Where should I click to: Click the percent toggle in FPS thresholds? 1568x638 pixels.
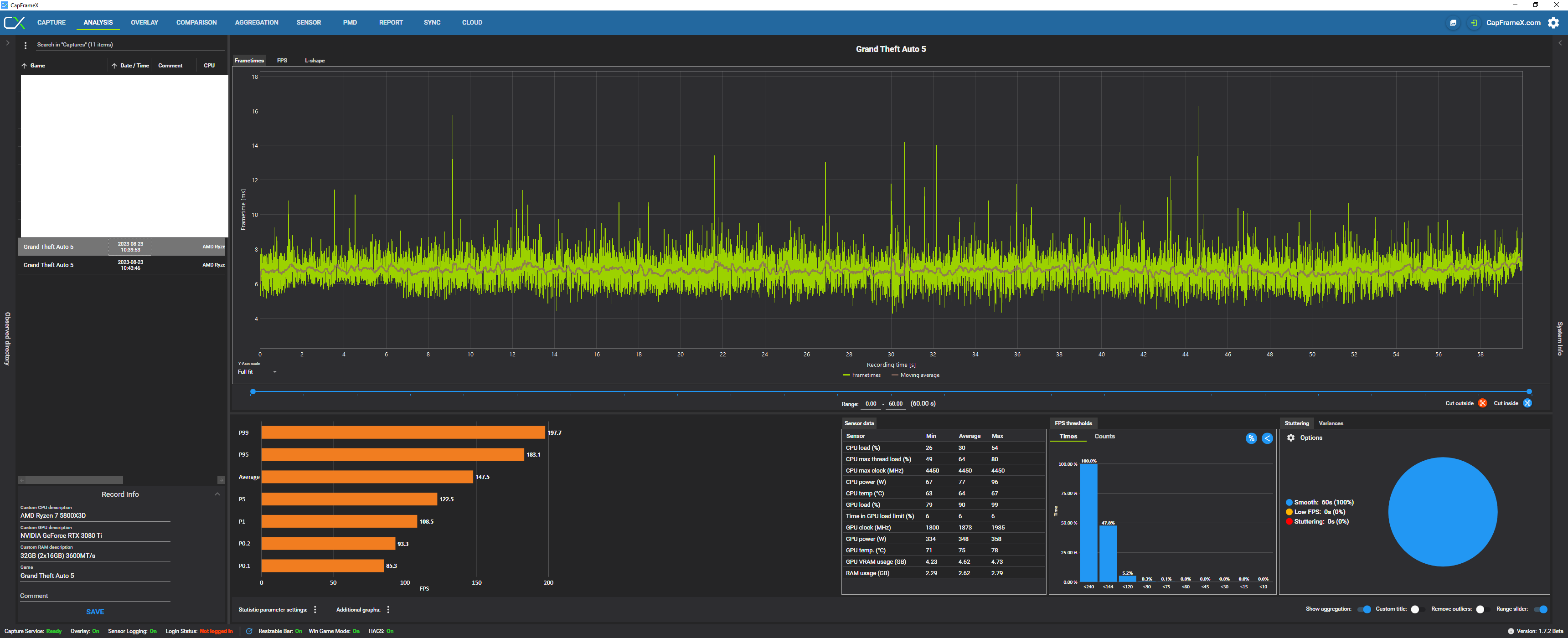point(1251,438)
